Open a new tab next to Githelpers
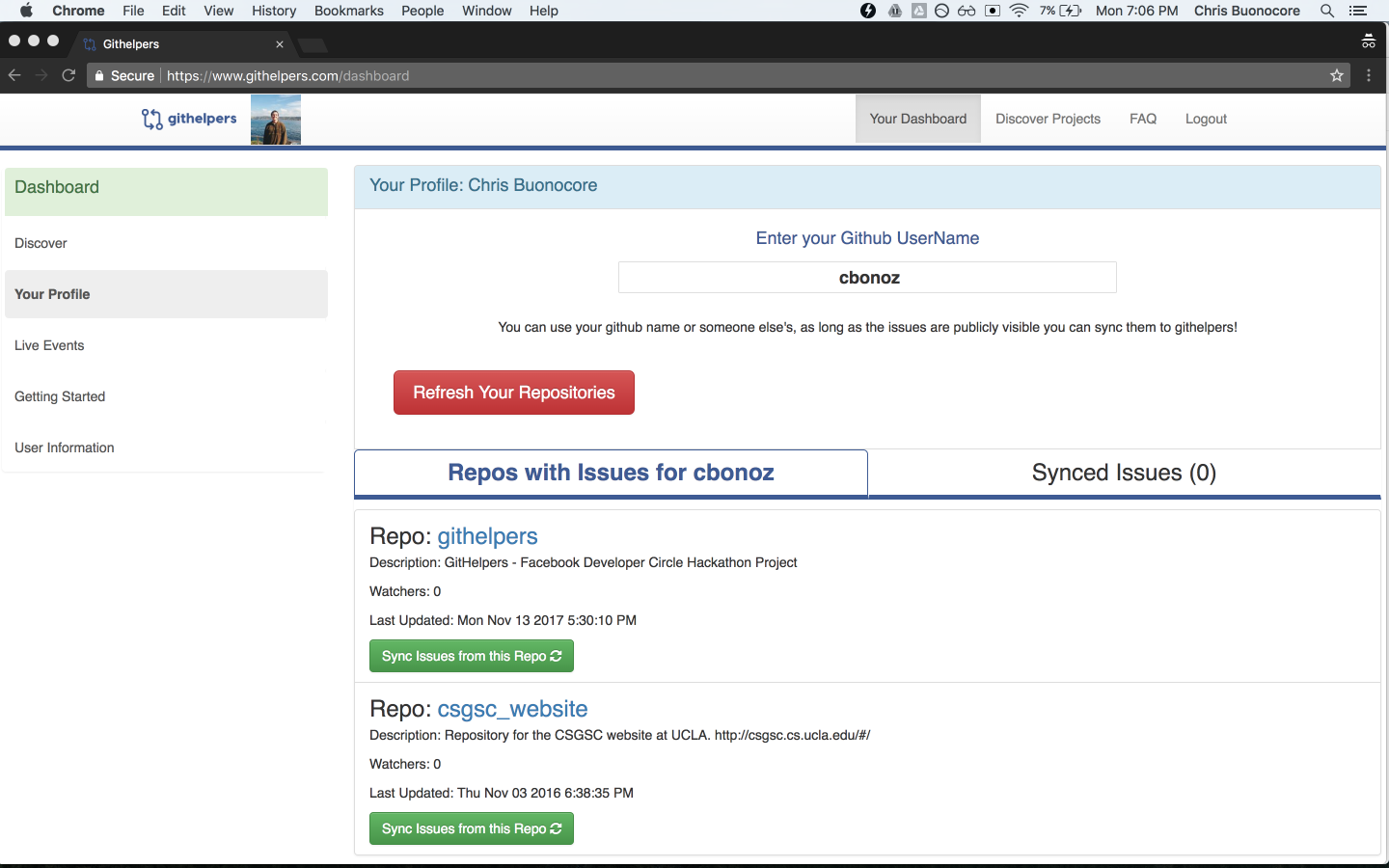Screen dimensions: 1389x868 [313, 44]
